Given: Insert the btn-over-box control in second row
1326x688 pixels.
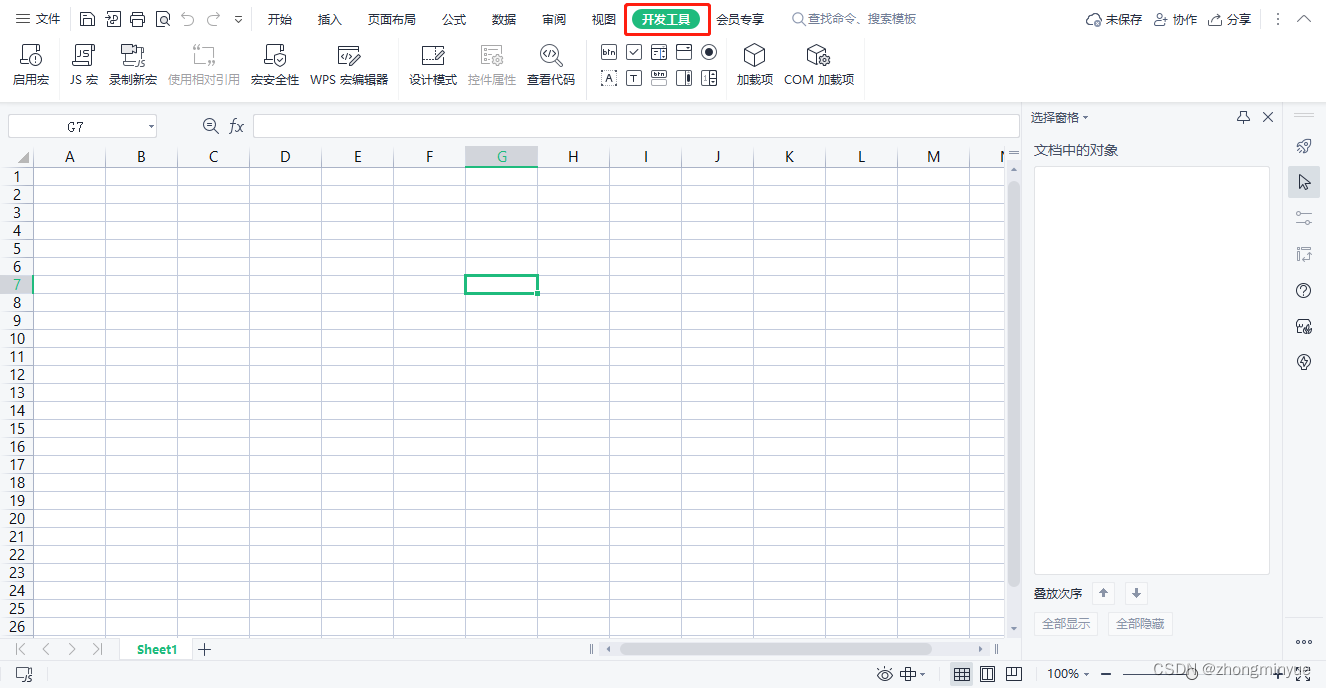Looking at the screenshot, I should click(x=659, y=78).
